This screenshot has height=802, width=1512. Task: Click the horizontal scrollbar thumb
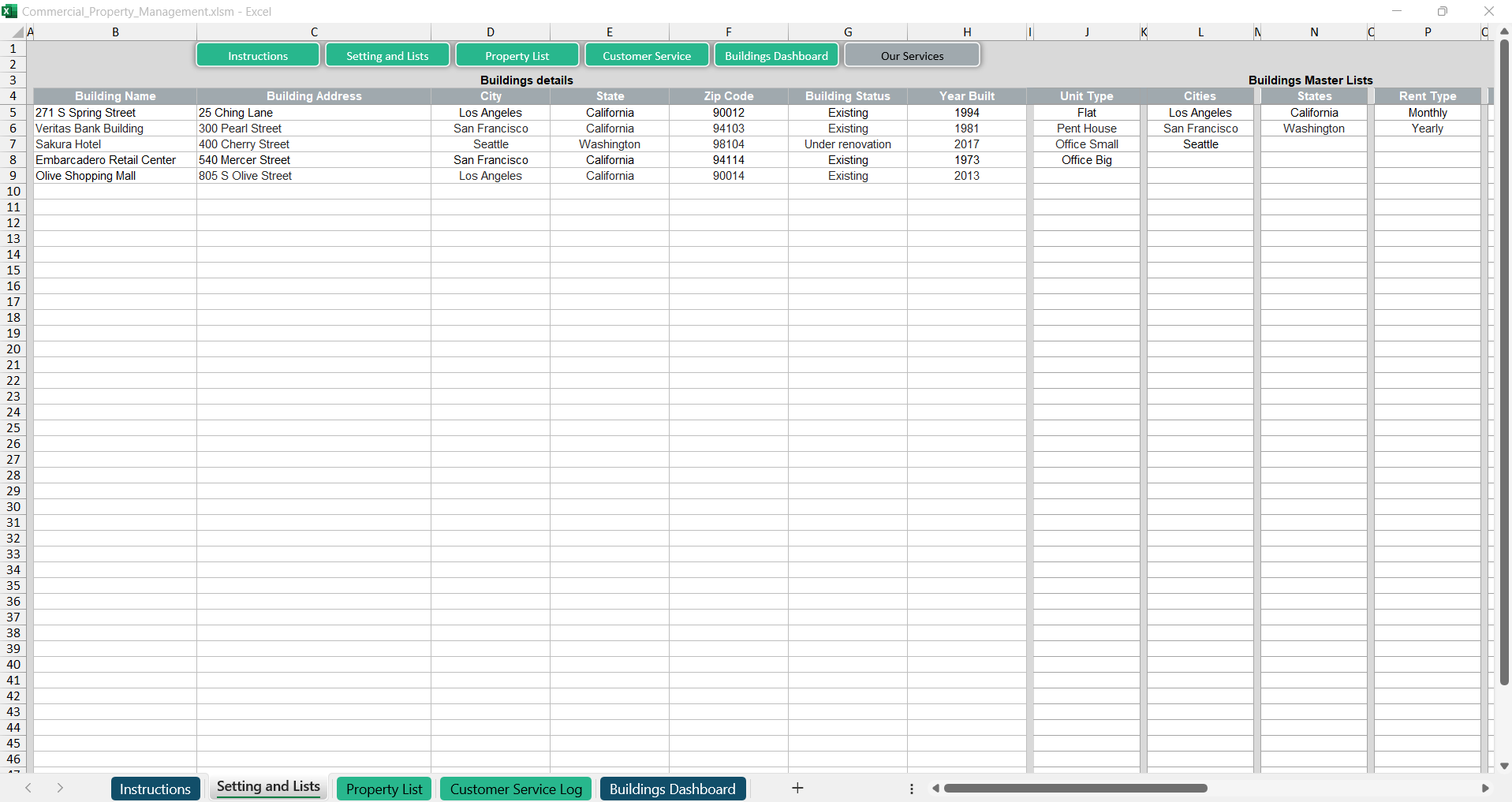[1075, 788]
